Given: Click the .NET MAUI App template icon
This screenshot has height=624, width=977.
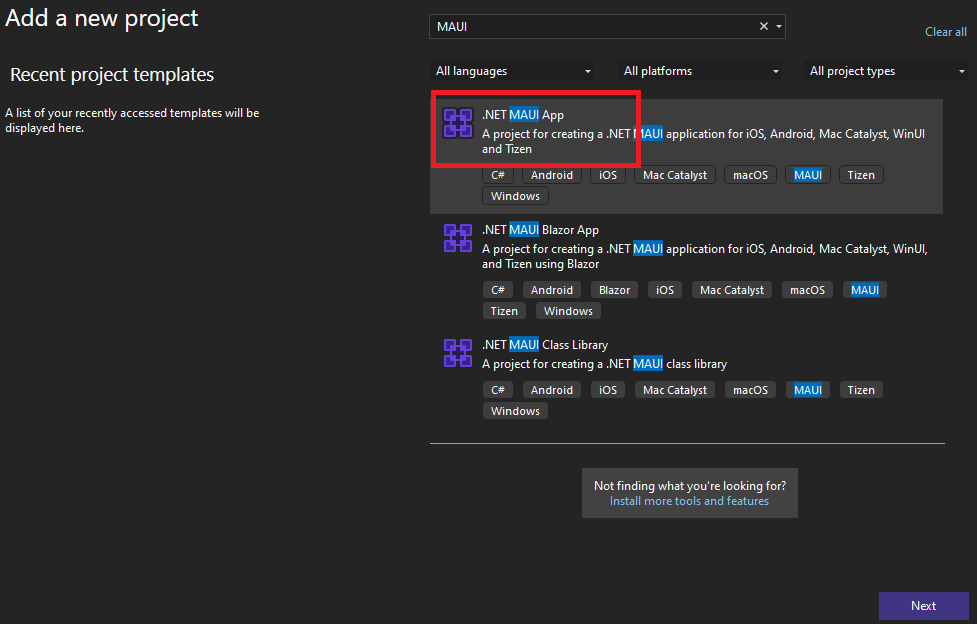Looking at the screenshot, I should click(x=458, y=123).
